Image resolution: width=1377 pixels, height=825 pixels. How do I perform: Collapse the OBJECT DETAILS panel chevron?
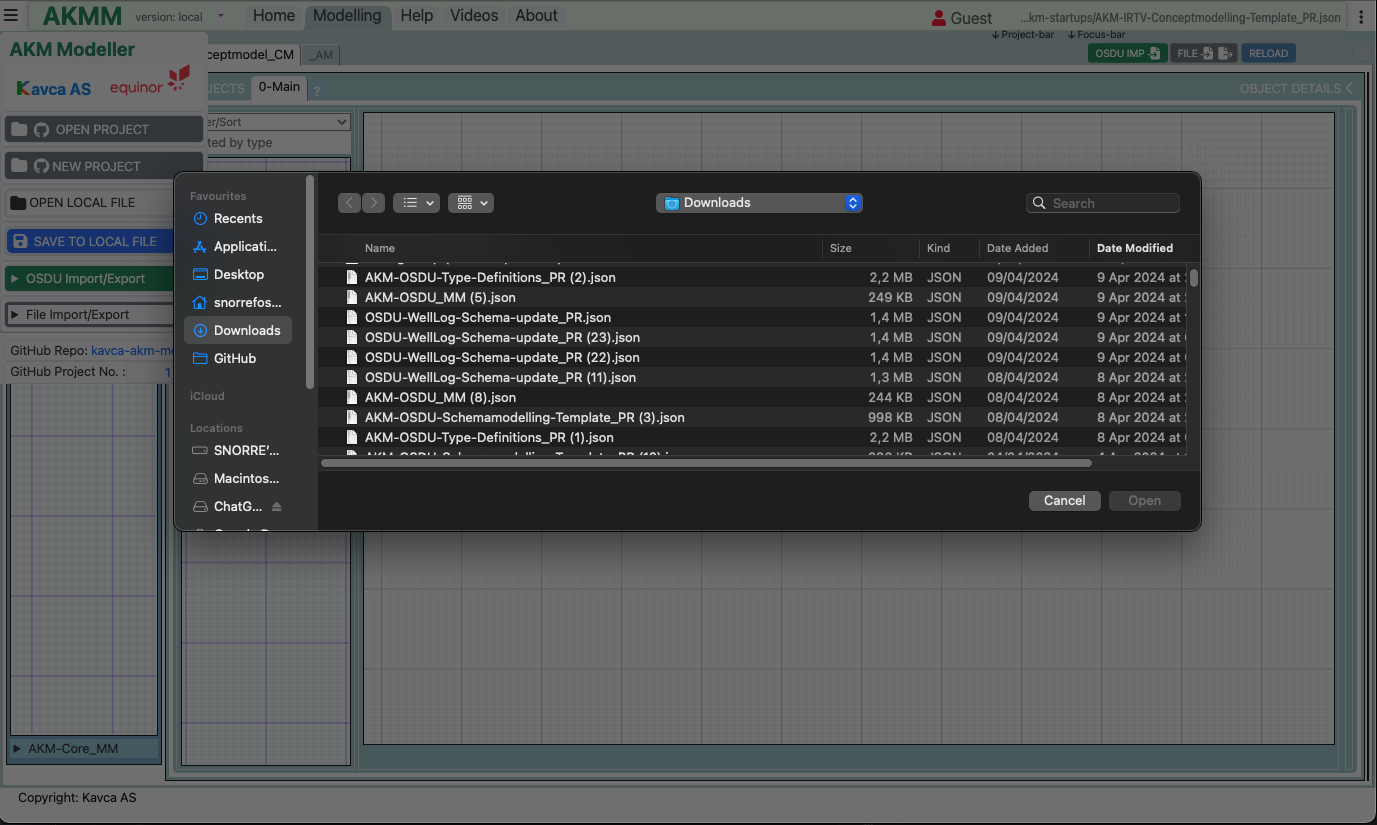[x=1349, y=88]
